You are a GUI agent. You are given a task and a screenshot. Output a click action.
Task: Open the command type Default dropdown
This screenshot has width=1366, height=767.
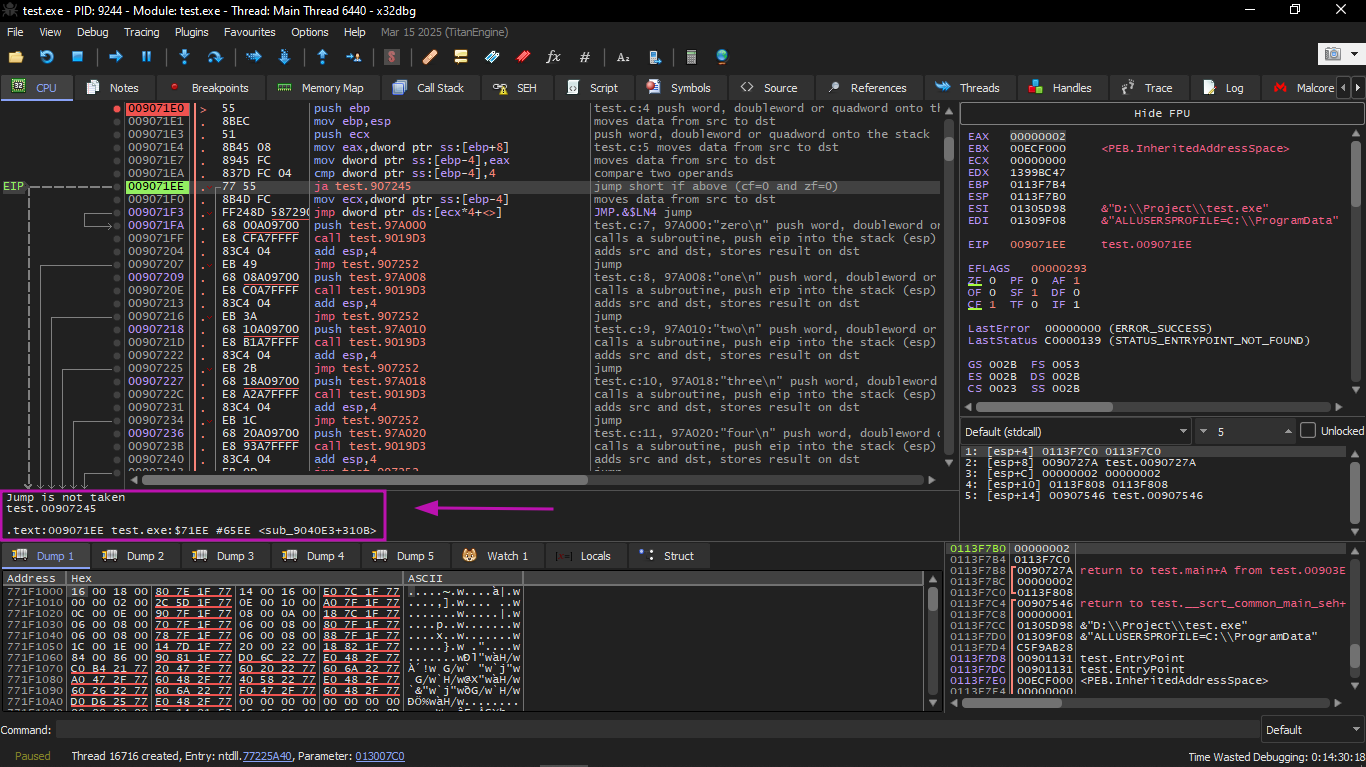point(1310,730)
